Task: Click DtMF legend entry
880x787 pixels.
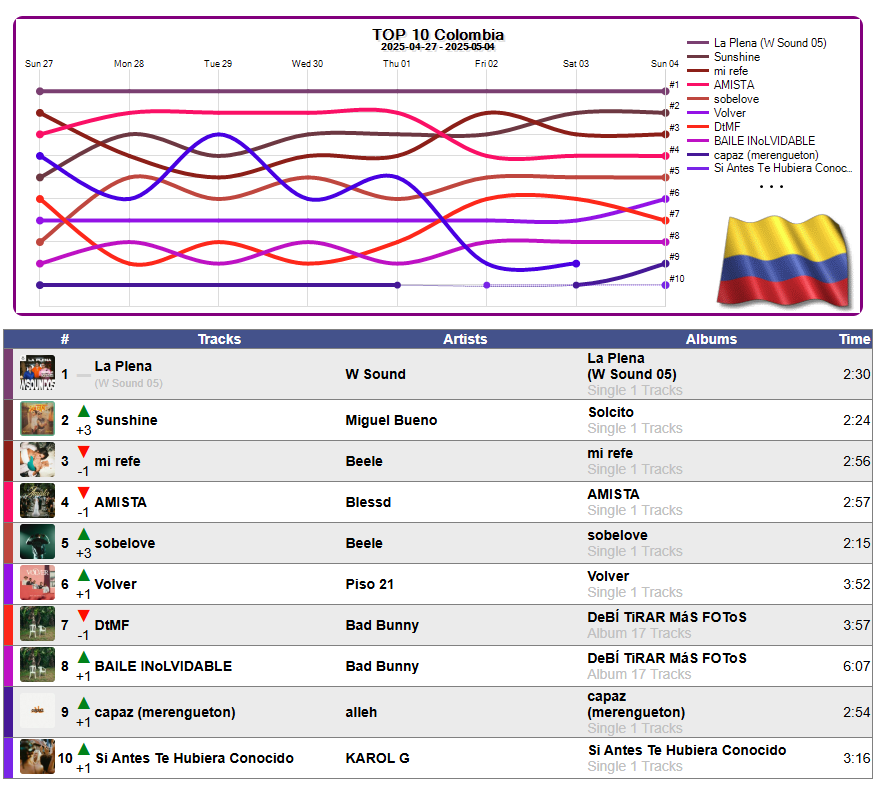Action: (x=713, y=127)
